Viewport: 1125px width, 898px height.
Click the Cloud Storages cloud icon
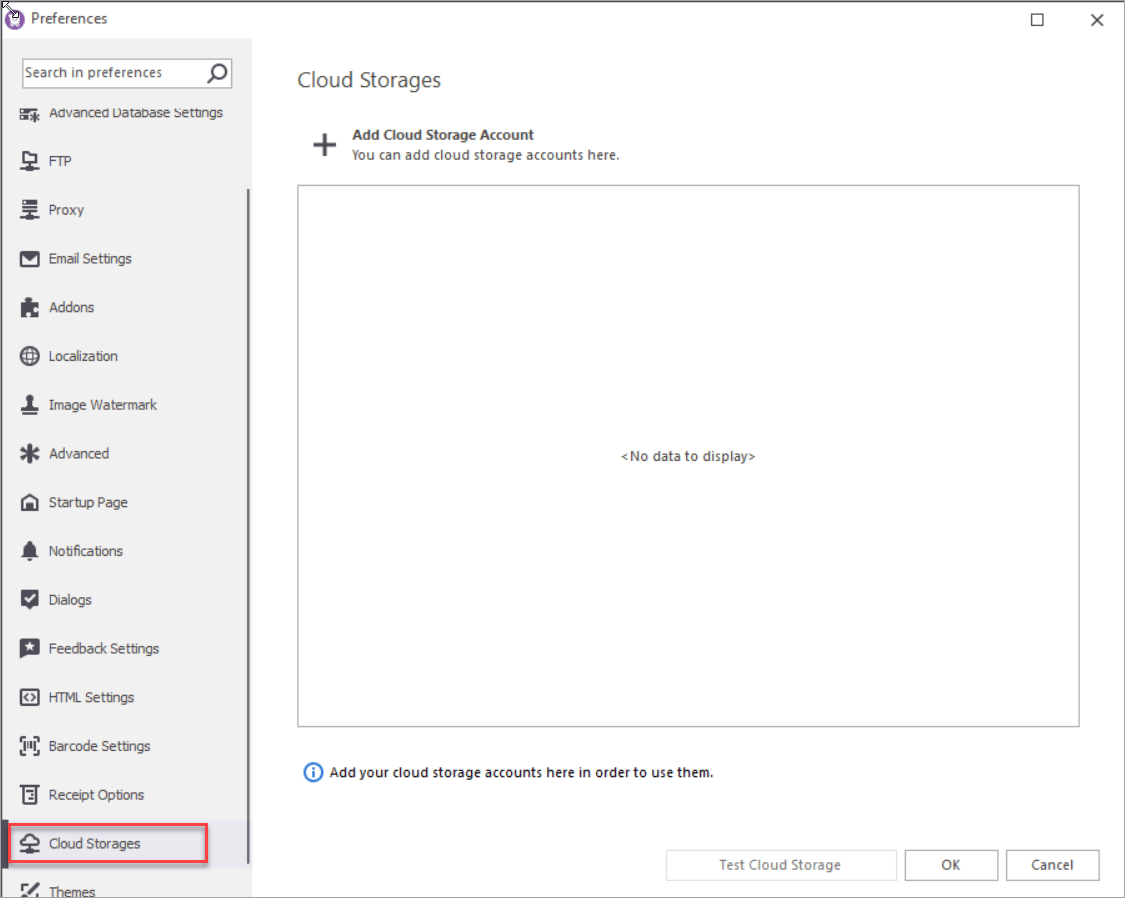coord(29,844)
